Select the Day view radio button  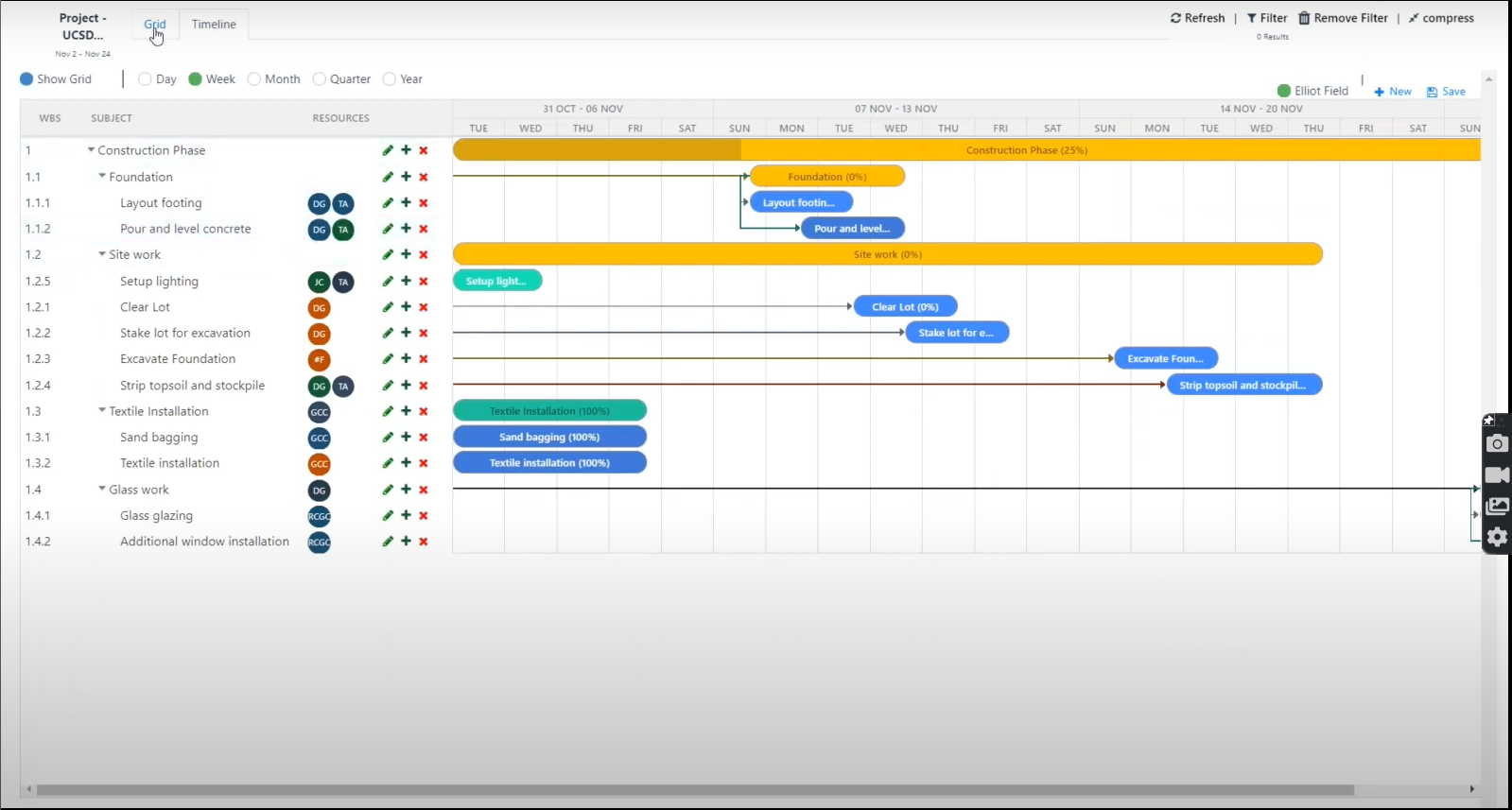click(x=145, y=79)
